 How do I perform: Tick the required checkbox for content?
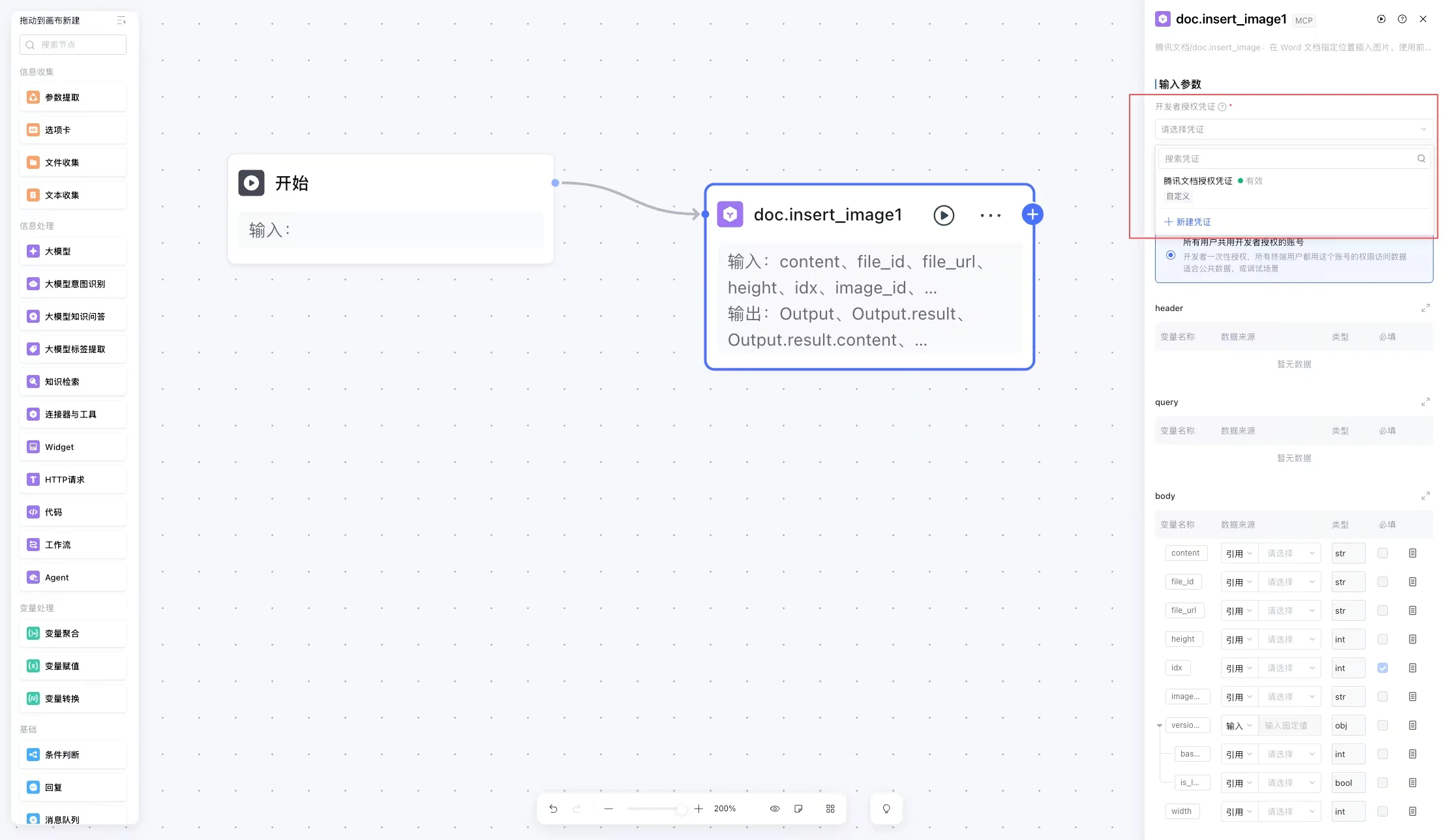pyautogui.click(x=1383, y=553)
